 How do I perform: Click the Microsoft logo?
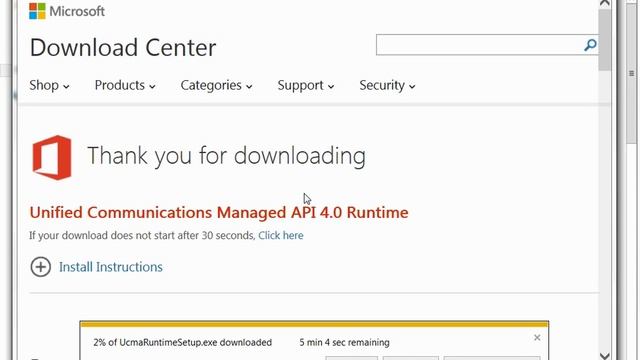67,11
